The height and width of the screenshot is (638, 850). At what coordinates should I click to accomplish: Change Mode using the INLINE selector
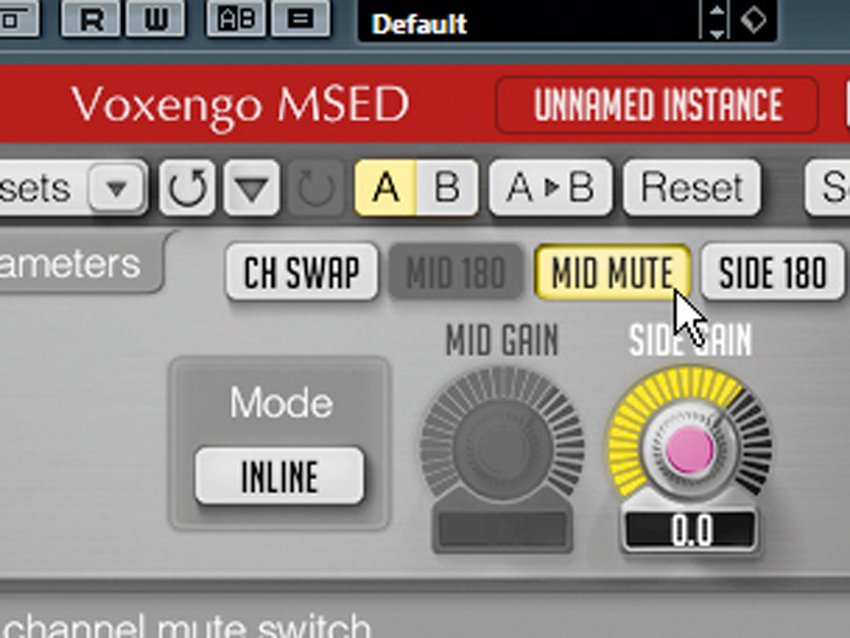pos(279,476)
